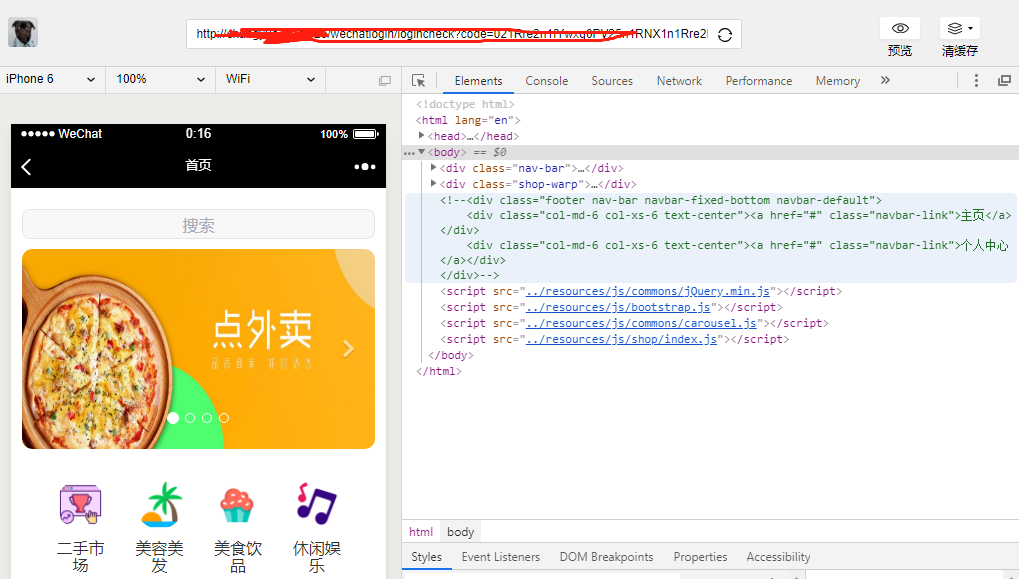Show more DevTools tabs with the chevron icon

pos(885,81)
